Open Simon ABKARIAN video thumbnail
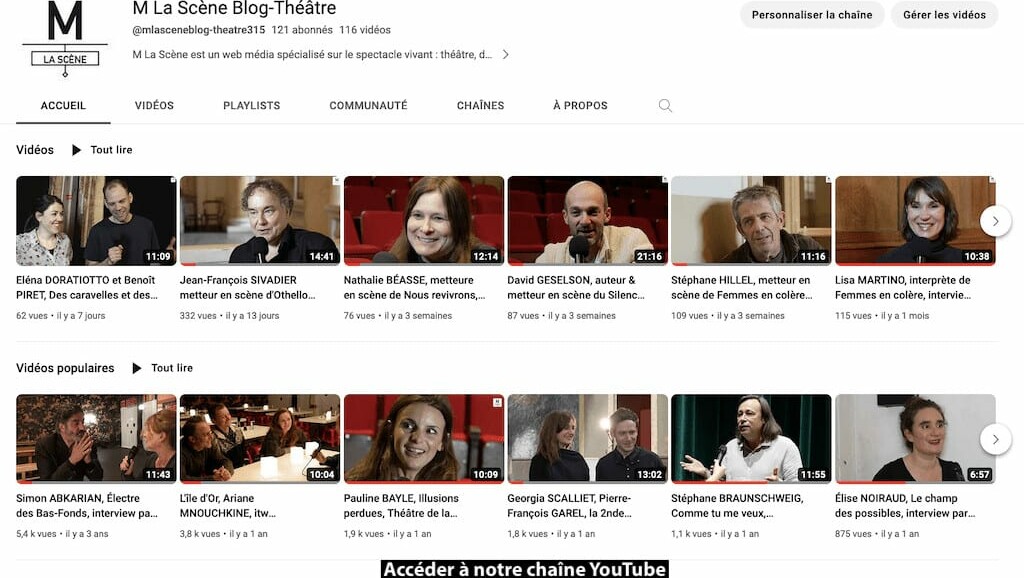 (96, 439)
